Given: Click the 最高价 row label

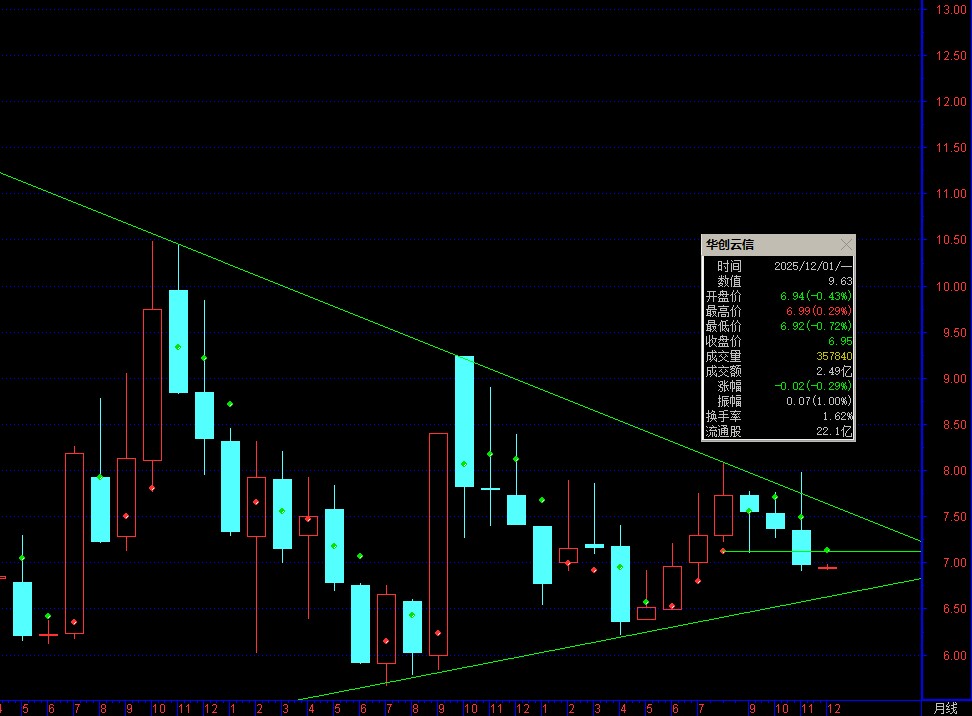Looking at the screenshot, I should pyautogui.click(x=723, y=311).
